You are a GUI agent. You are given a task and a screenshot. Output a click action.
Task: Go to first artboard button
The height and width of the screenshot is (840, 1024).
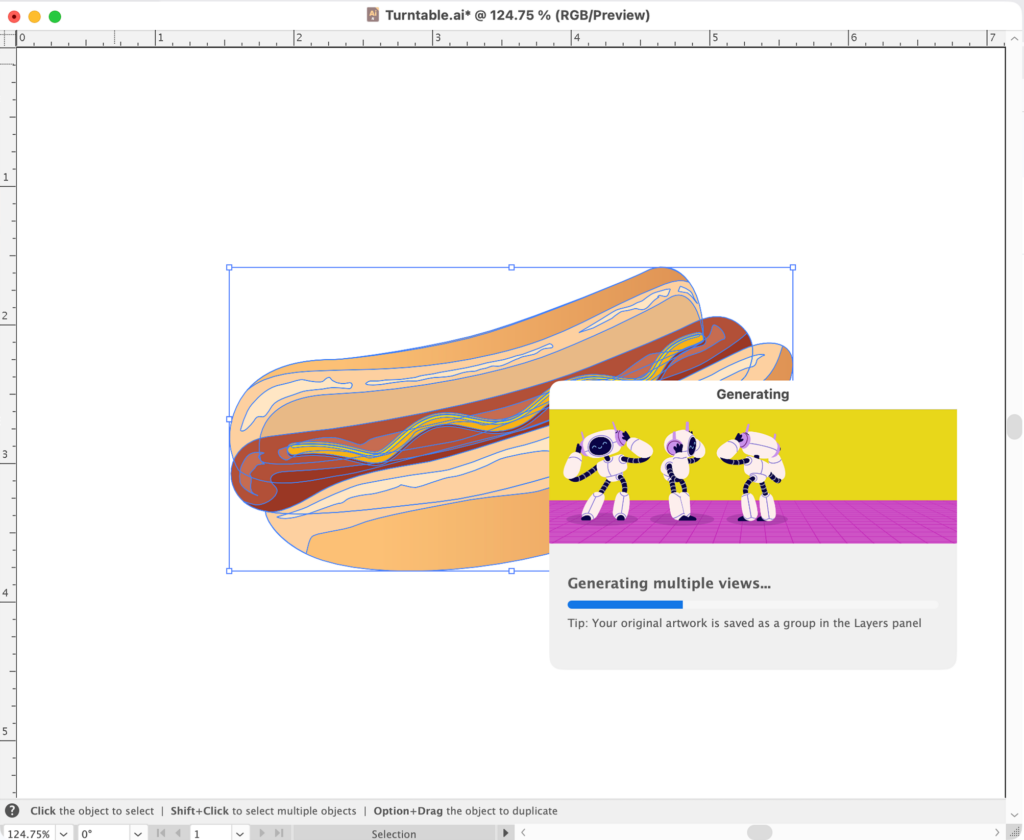point(160,833)
